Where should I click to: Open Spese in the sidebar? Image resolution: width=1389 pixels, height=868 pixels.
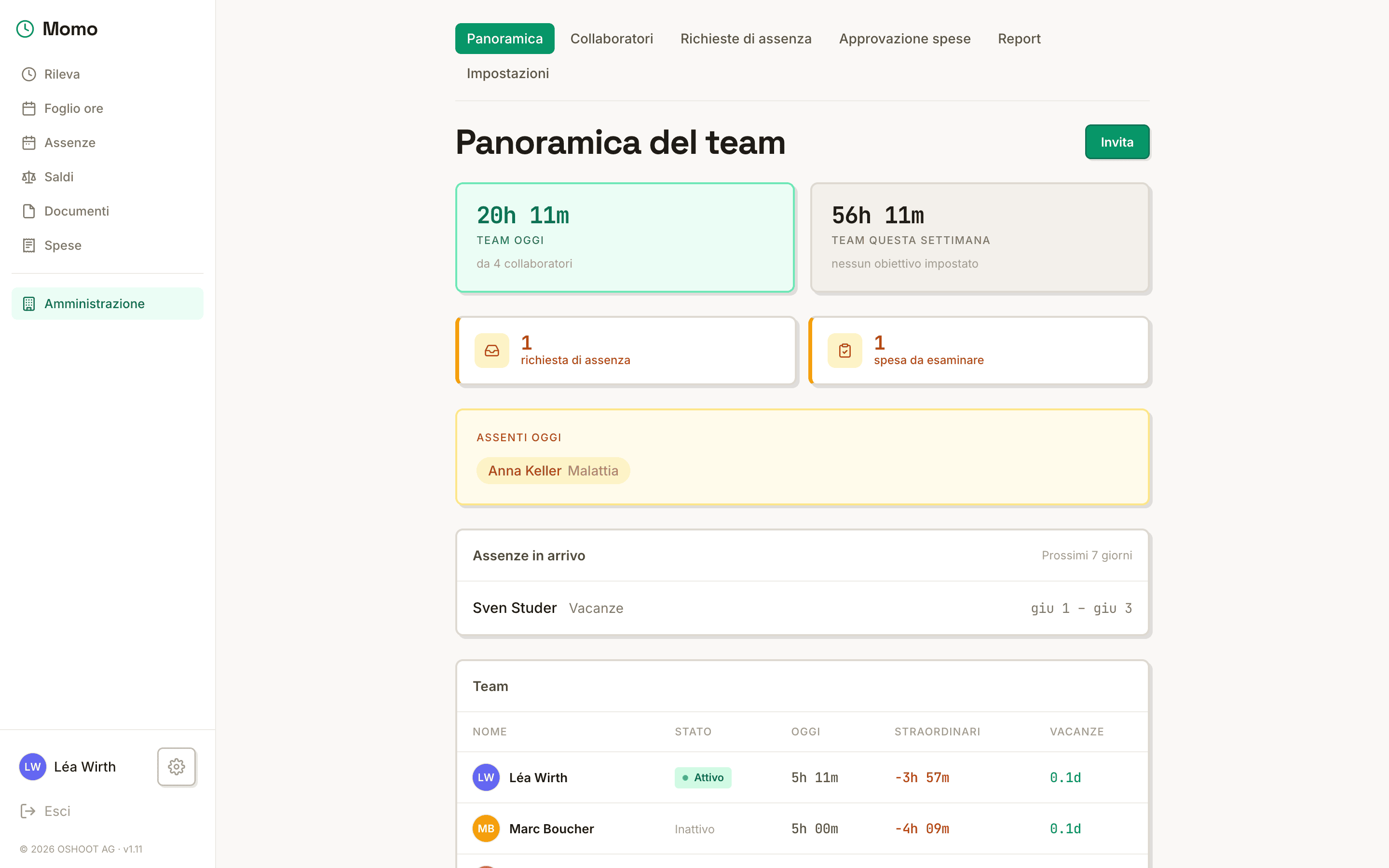coord(108,245)
